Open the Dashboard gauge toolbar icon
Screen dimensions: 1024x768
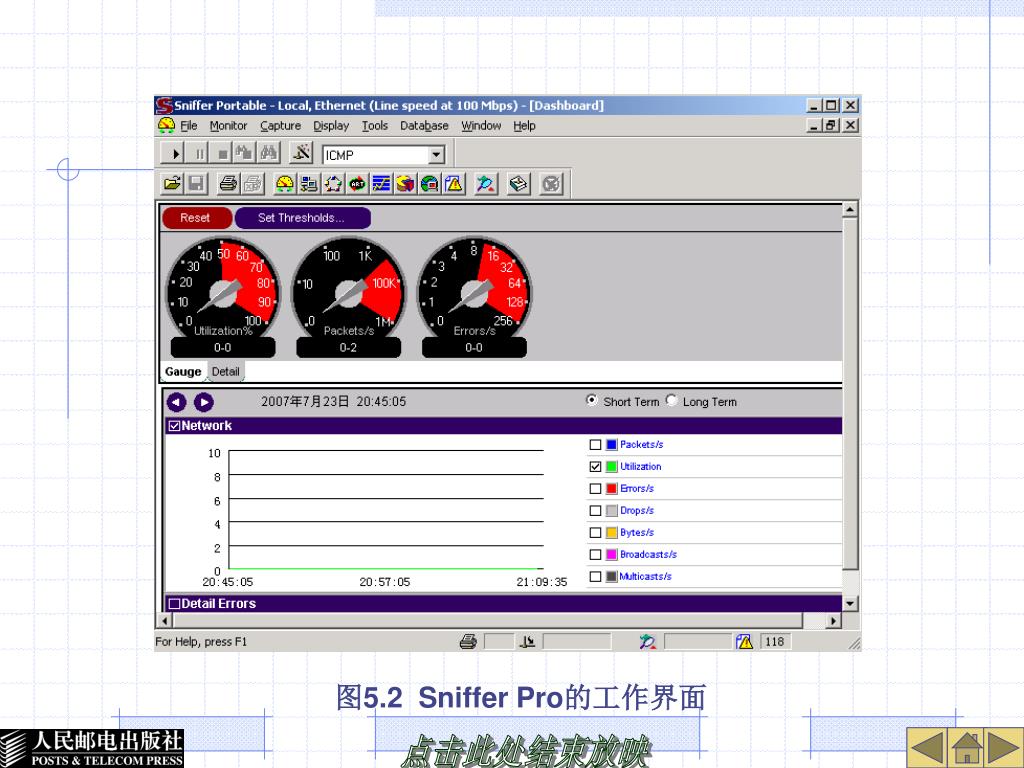[x=285, y=184]
